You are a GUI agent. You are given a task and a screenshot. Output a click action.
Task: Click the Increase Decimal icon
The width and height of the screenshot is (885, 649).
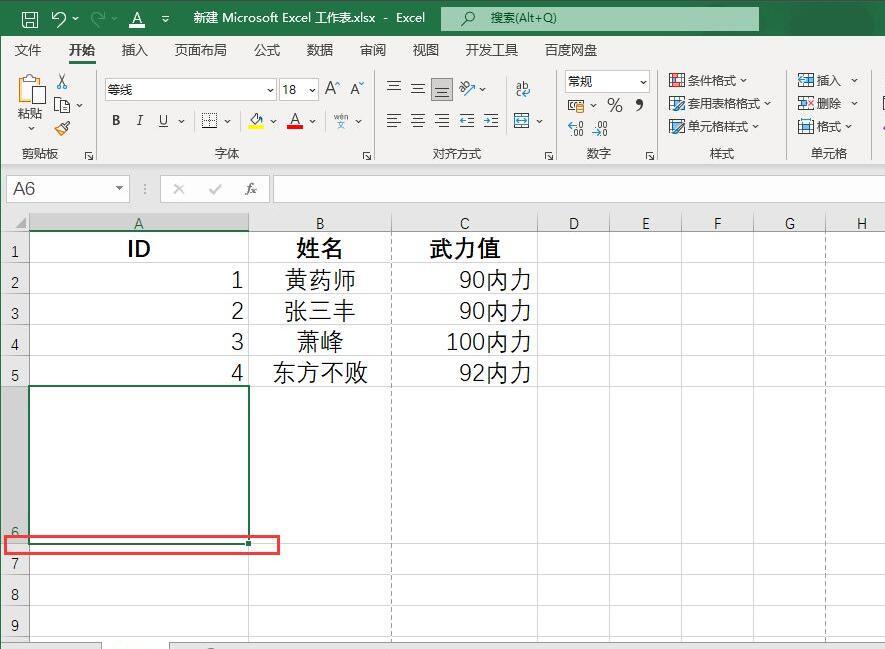point(575,129)
